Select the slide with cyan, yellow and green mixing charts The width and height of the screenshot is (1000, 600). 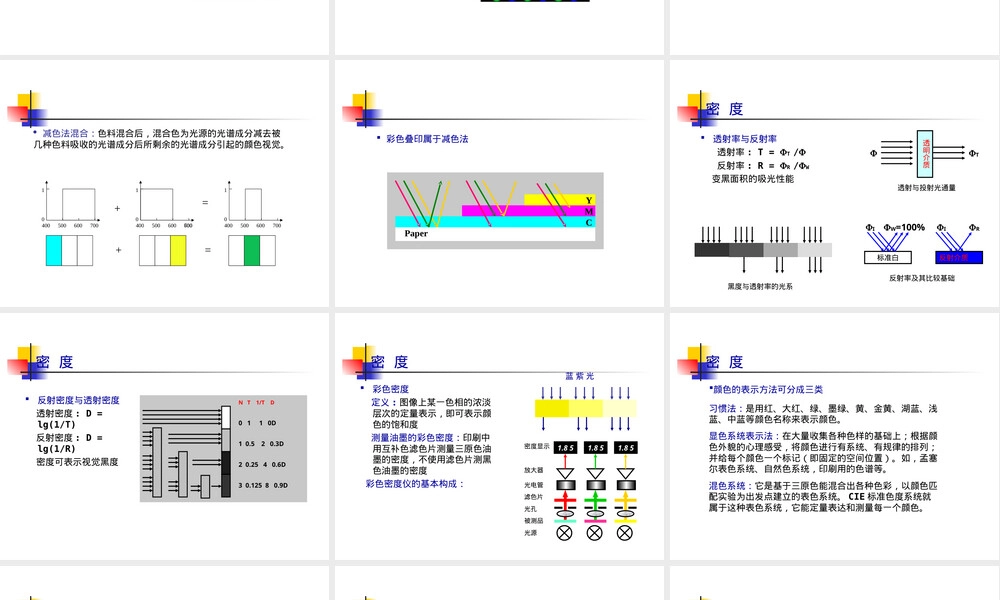tap(165, 183)
